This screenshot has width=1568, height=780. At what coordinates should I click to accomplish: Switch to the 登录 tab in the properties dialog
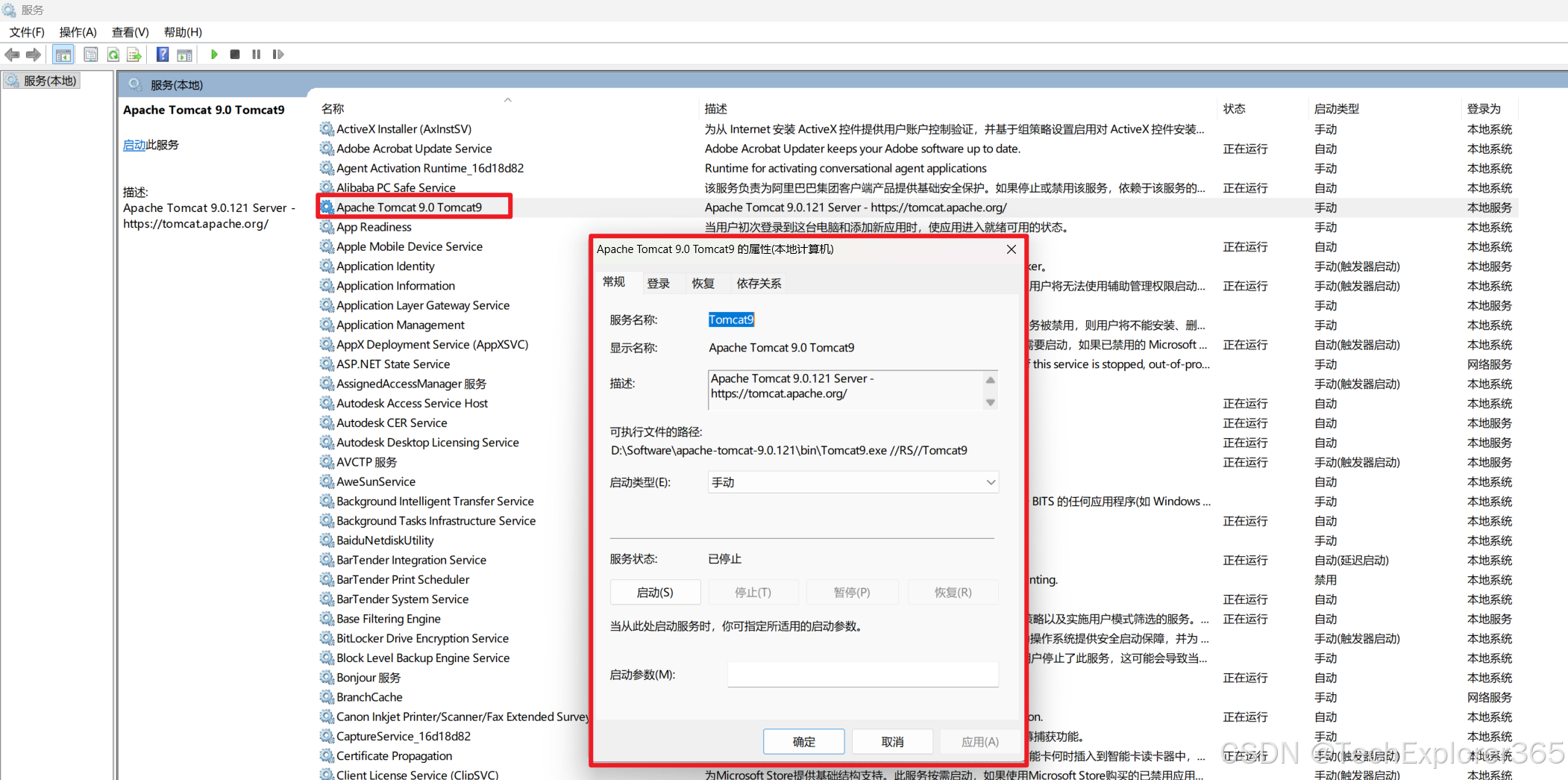click(659, 284)
